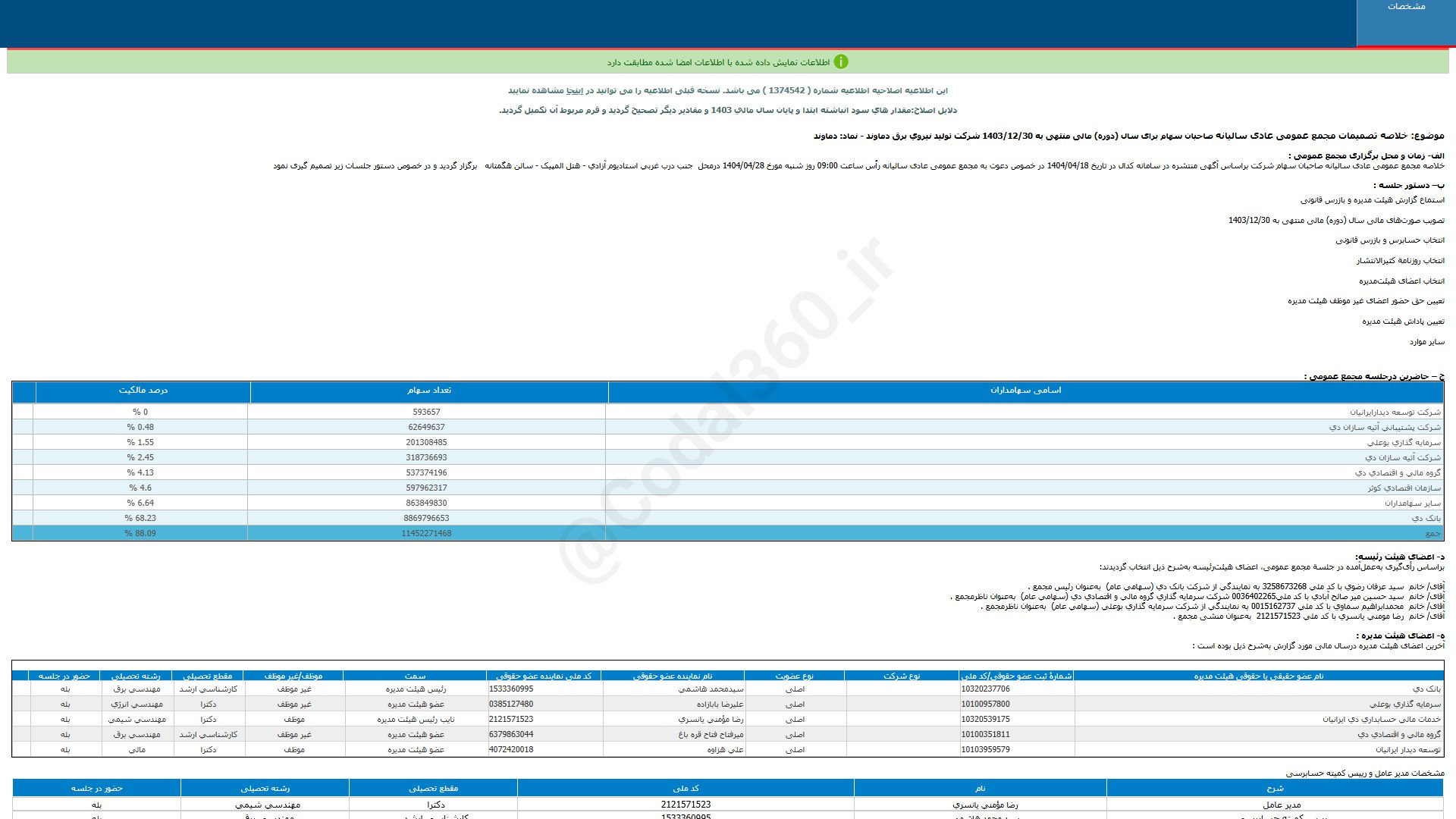Select the representative name میرفتاح فتاح قره باغ

click(x=711, y=735)
